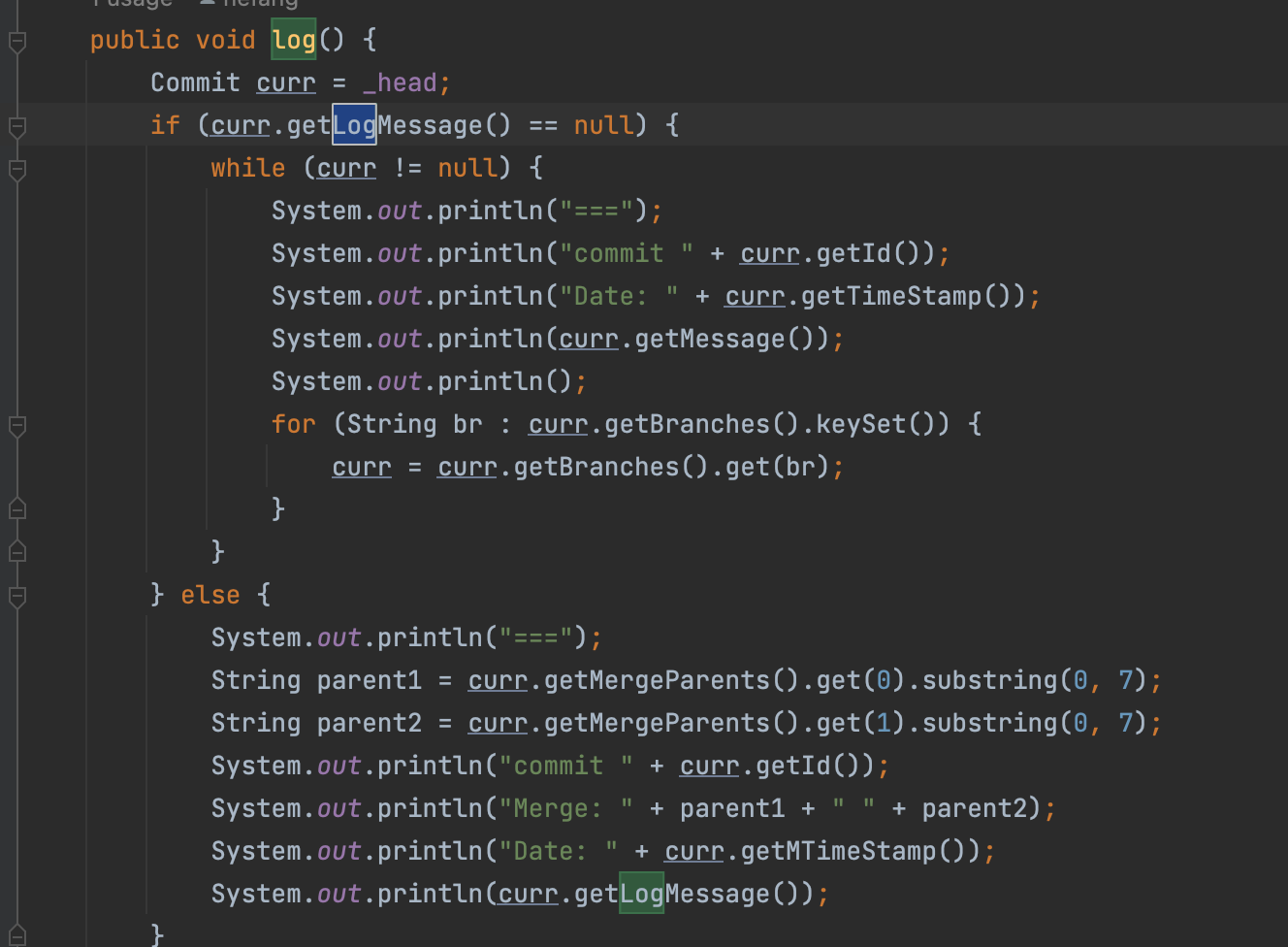Click fold end marker at bottom brace
The width and height of the screenshot is (1288, 947).
point(16,934)
